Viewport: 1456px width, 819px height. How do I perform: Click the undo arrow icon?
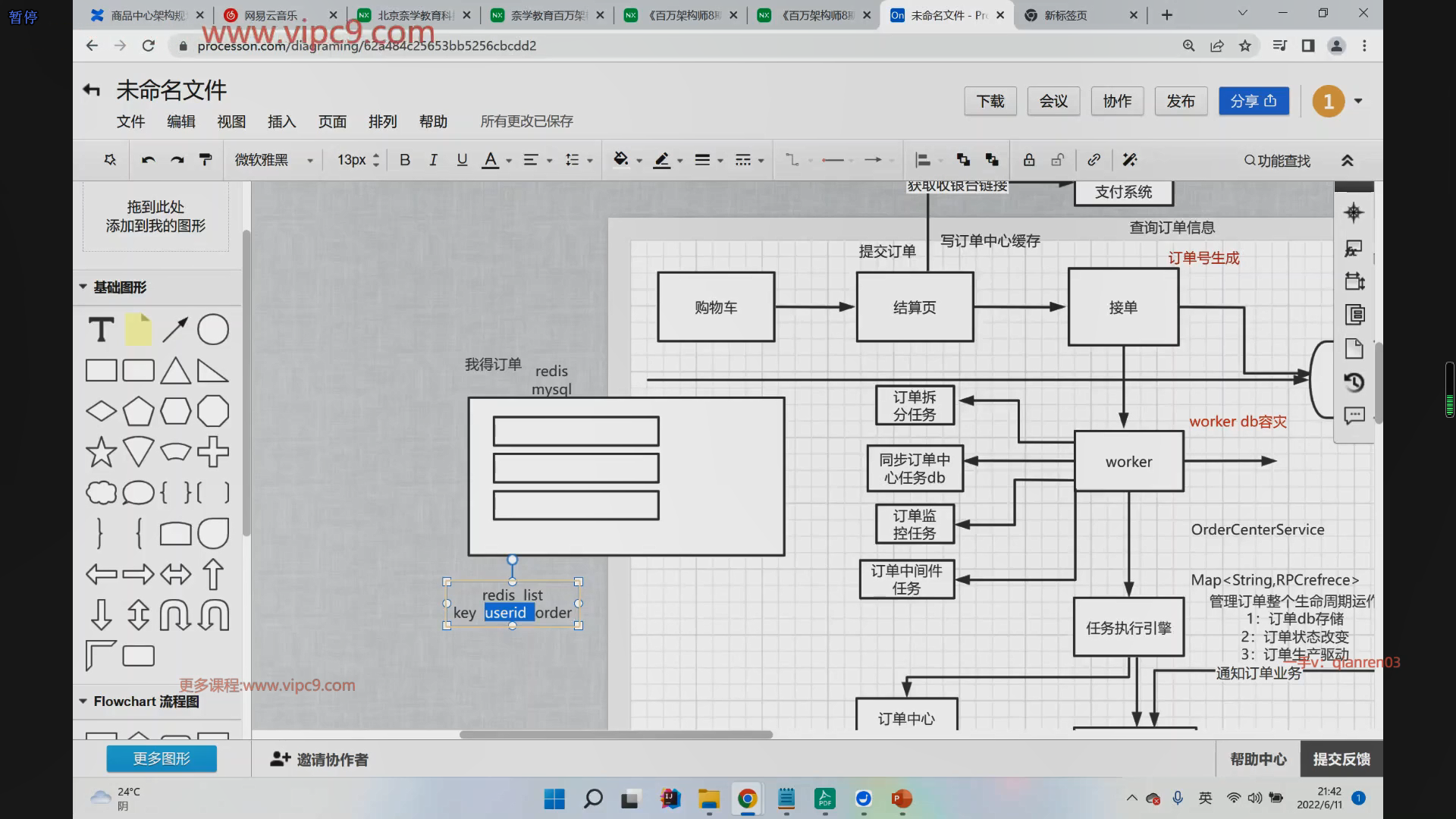pos(149,160)
